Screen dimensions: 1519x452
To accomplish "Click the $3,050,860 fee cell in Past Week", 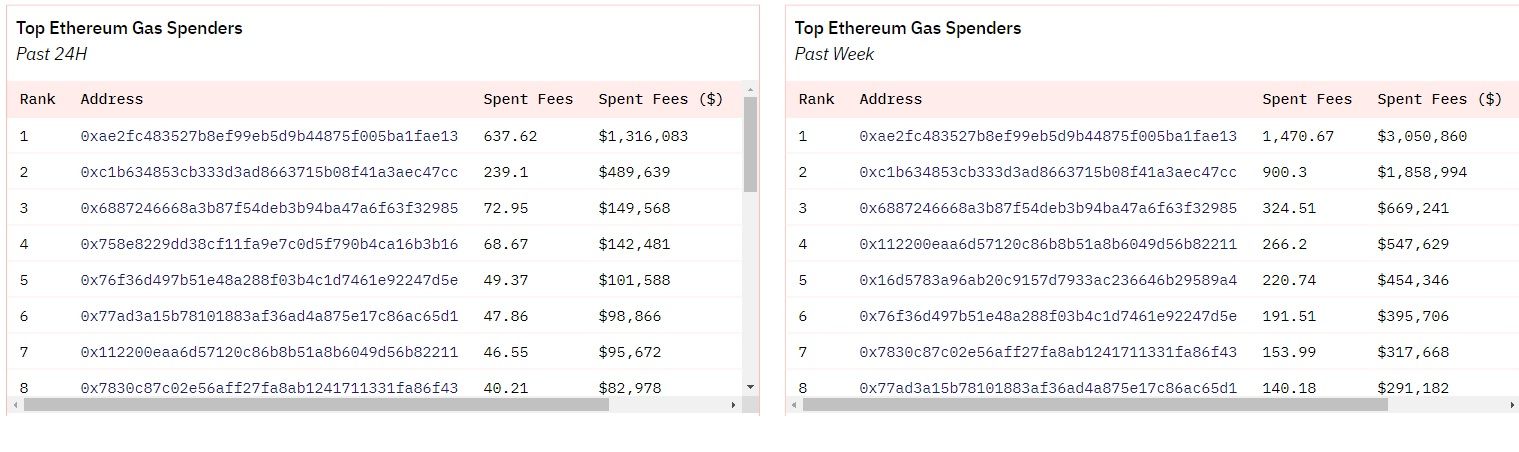I will [x=1421, y=136].
